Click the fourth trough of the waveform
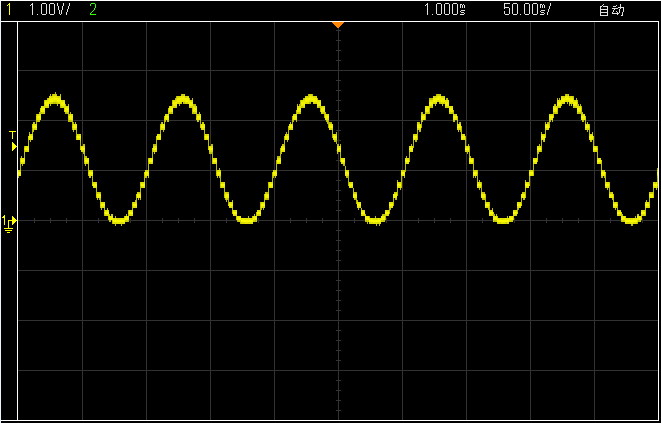This screenshot has height=423, width=661. coord(503,220)
